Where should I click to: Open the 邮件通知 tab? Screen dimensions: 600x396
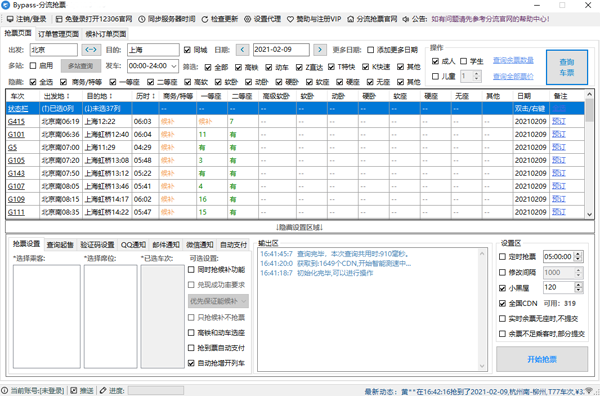166,244
